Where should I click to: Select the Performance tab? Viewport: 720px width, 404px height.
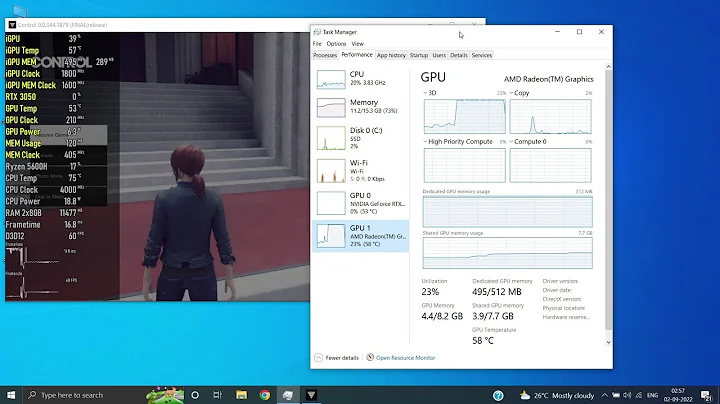pyautogui.click(x=357, y=55)
